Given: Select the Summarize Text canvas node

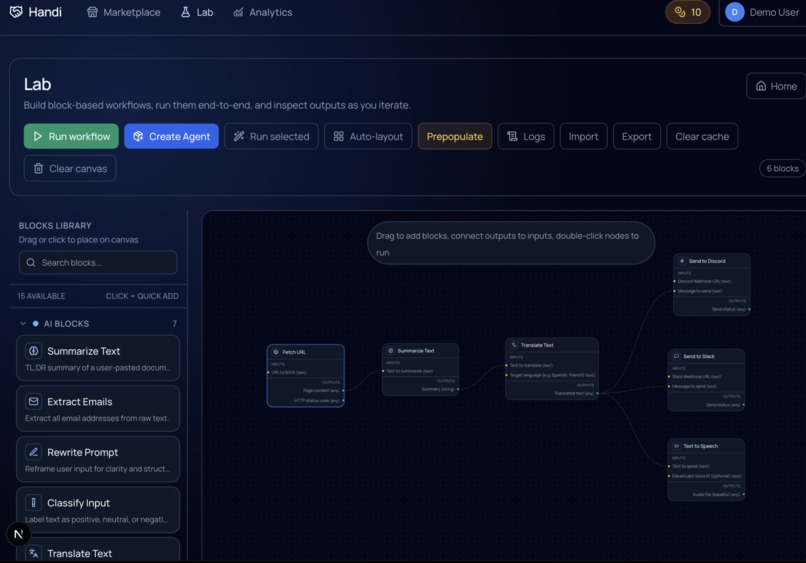Looking at the screenshot, I should pos(420,370).
